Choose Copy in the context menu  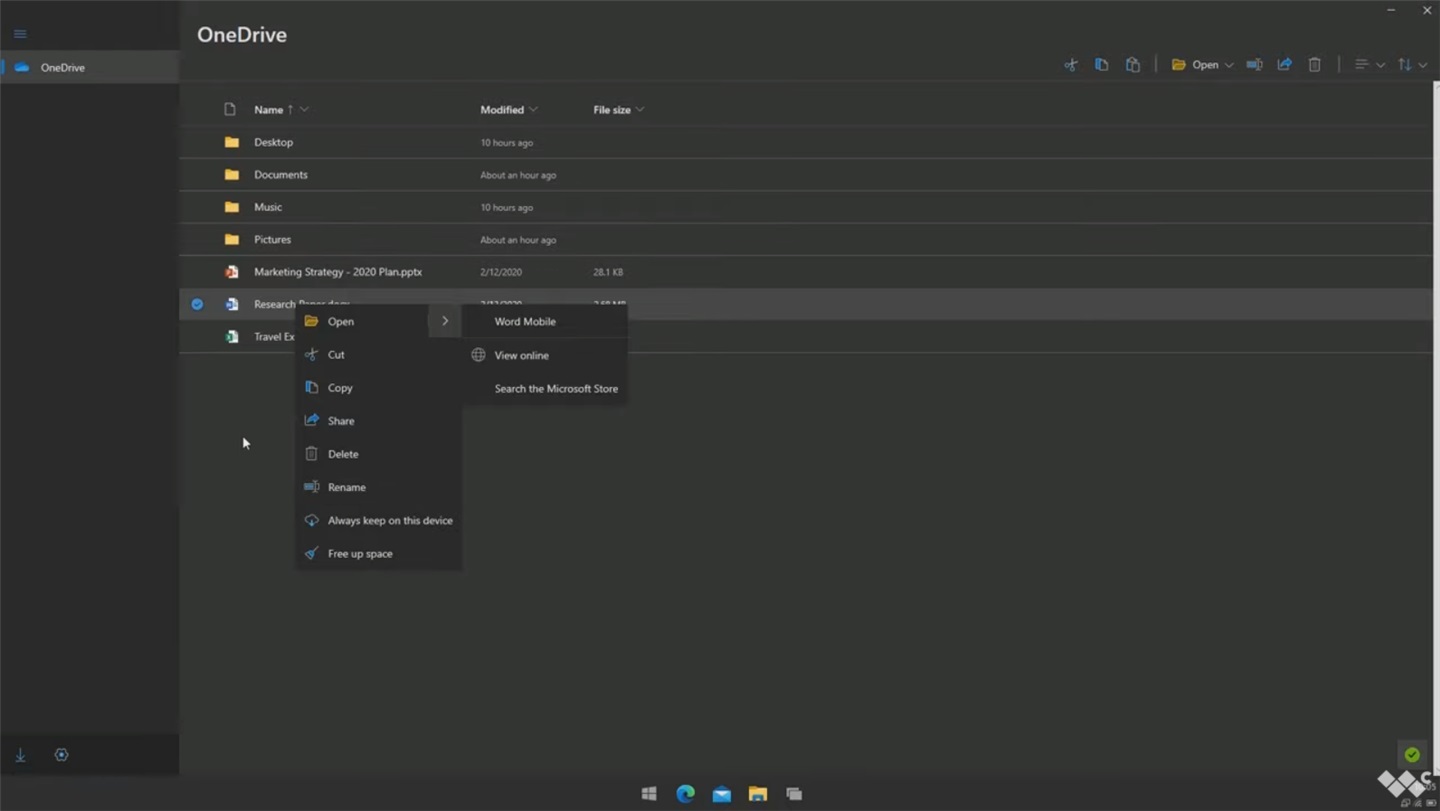(378, 387)
